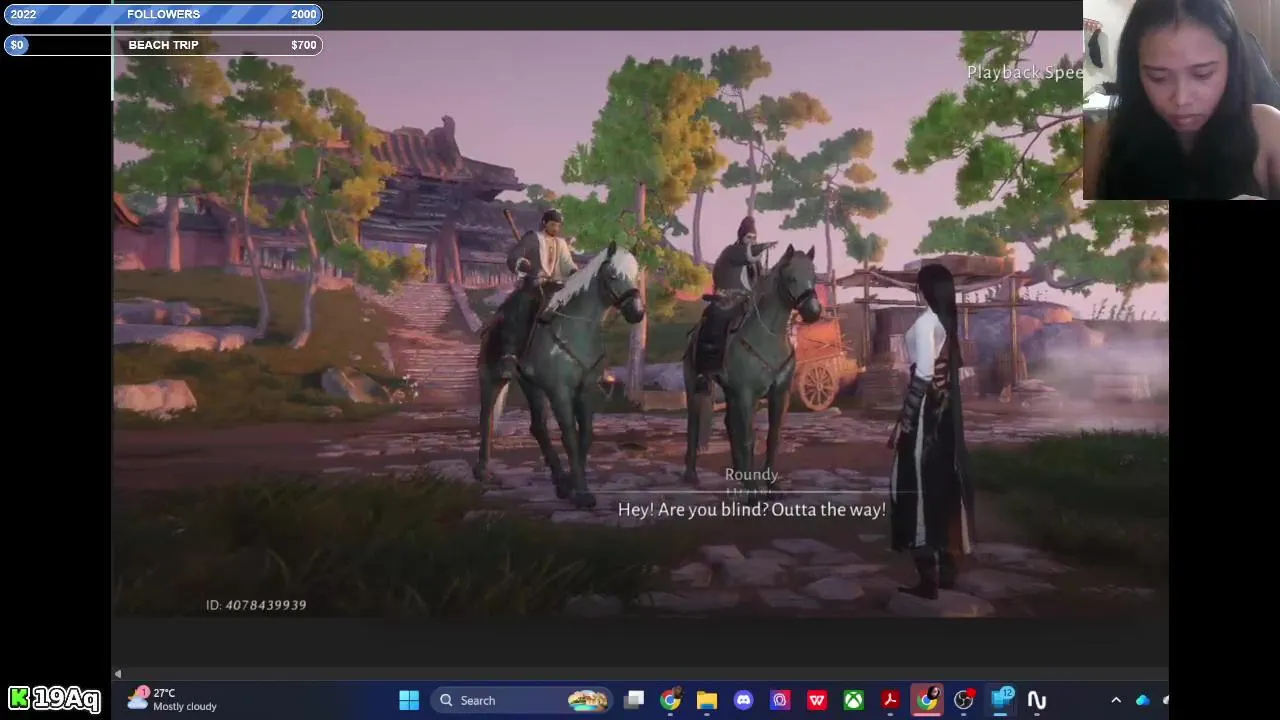Click the subtitle "Hey! Are you blind? Outta the way!"

pos(751,509)
